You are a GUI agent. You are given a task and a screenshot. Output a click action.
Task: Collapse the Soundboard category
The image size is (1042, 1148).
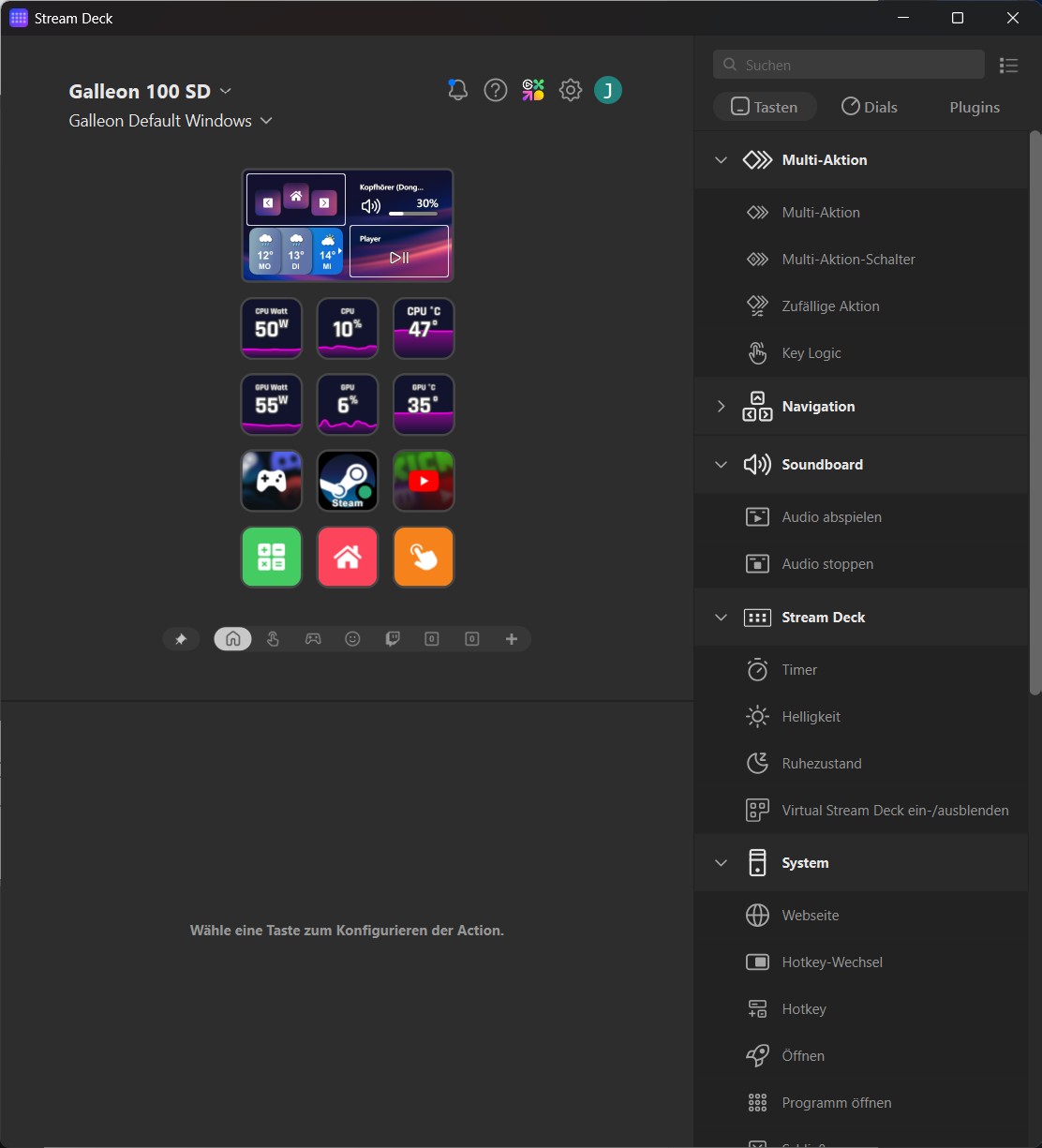pyautogui.click(x=721, y=465)
